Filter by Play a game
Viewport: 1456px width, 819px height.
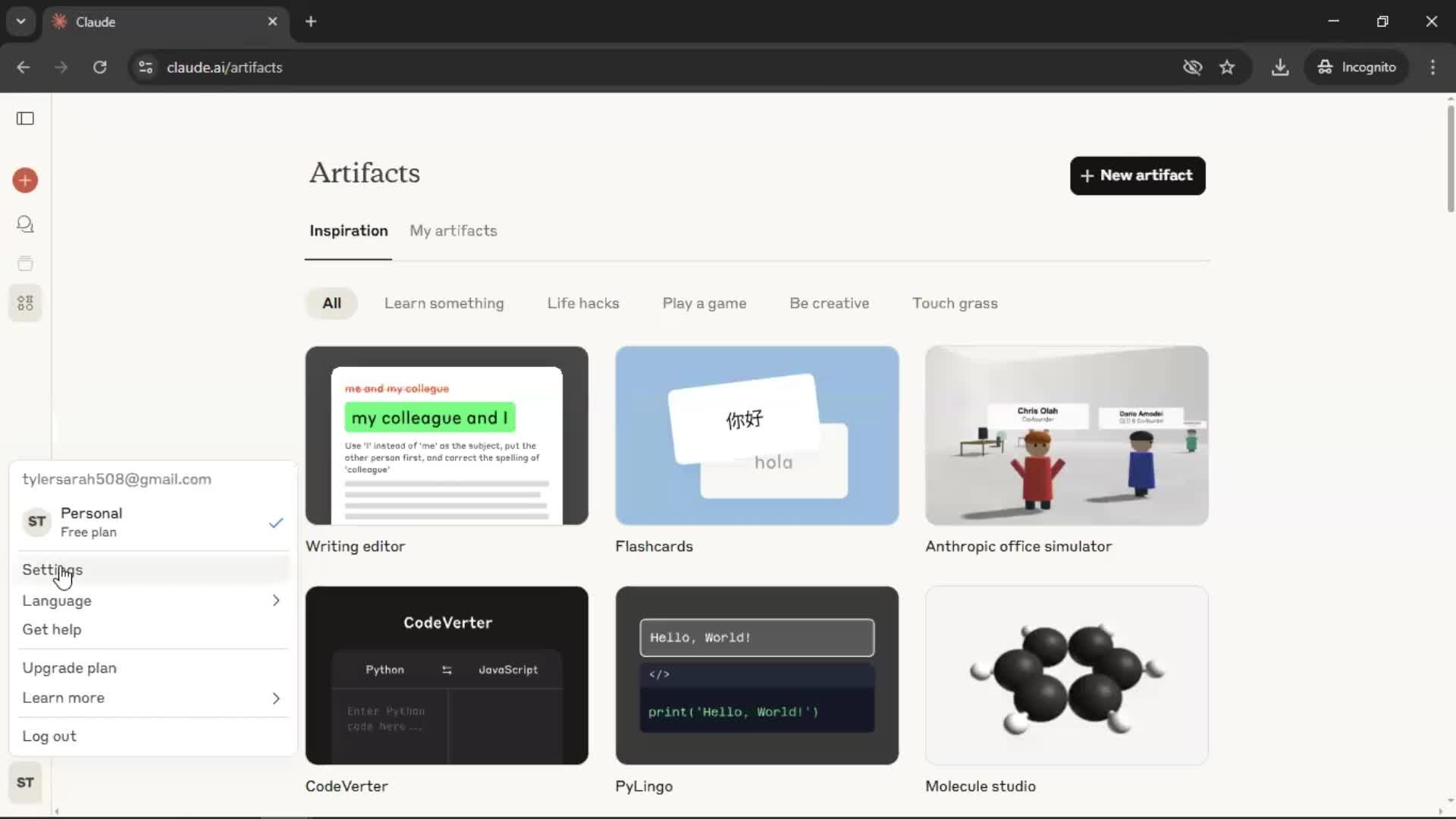tap(704, 303)
